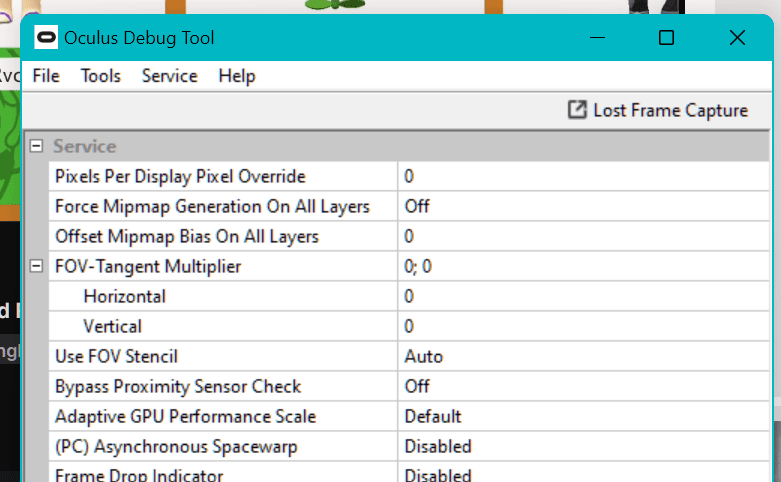Select the Frame Drop Indicator label
Image resolution: width=781 pixels, height=482 pixels.
tap(139, 475)
